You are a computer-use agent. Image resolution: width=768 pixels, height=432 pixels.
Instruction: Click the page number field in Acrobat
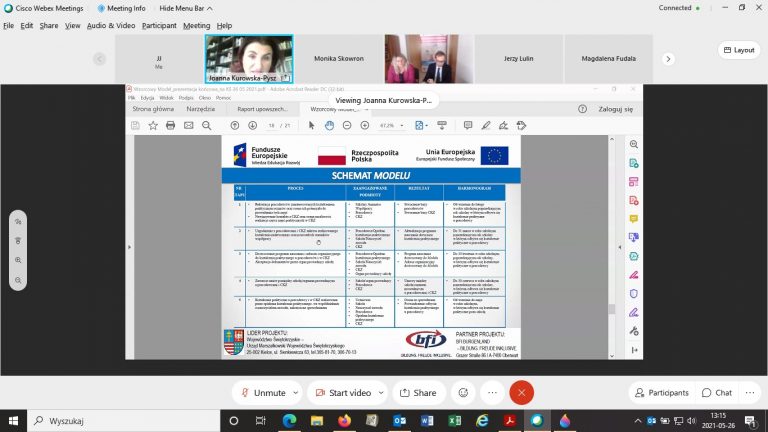271,126
